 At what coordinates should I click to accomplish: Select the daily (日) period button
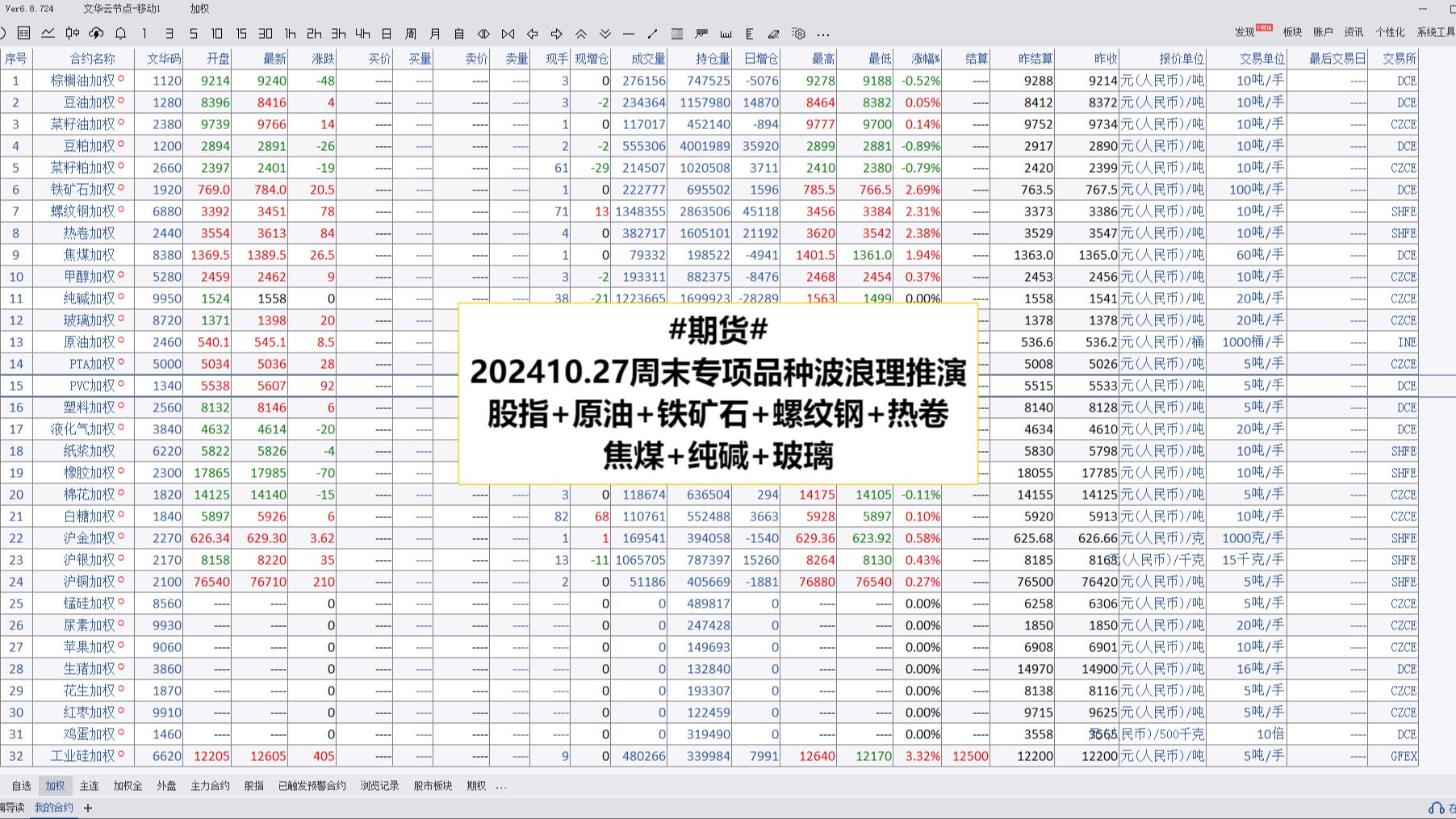click(x=387, y=33)
